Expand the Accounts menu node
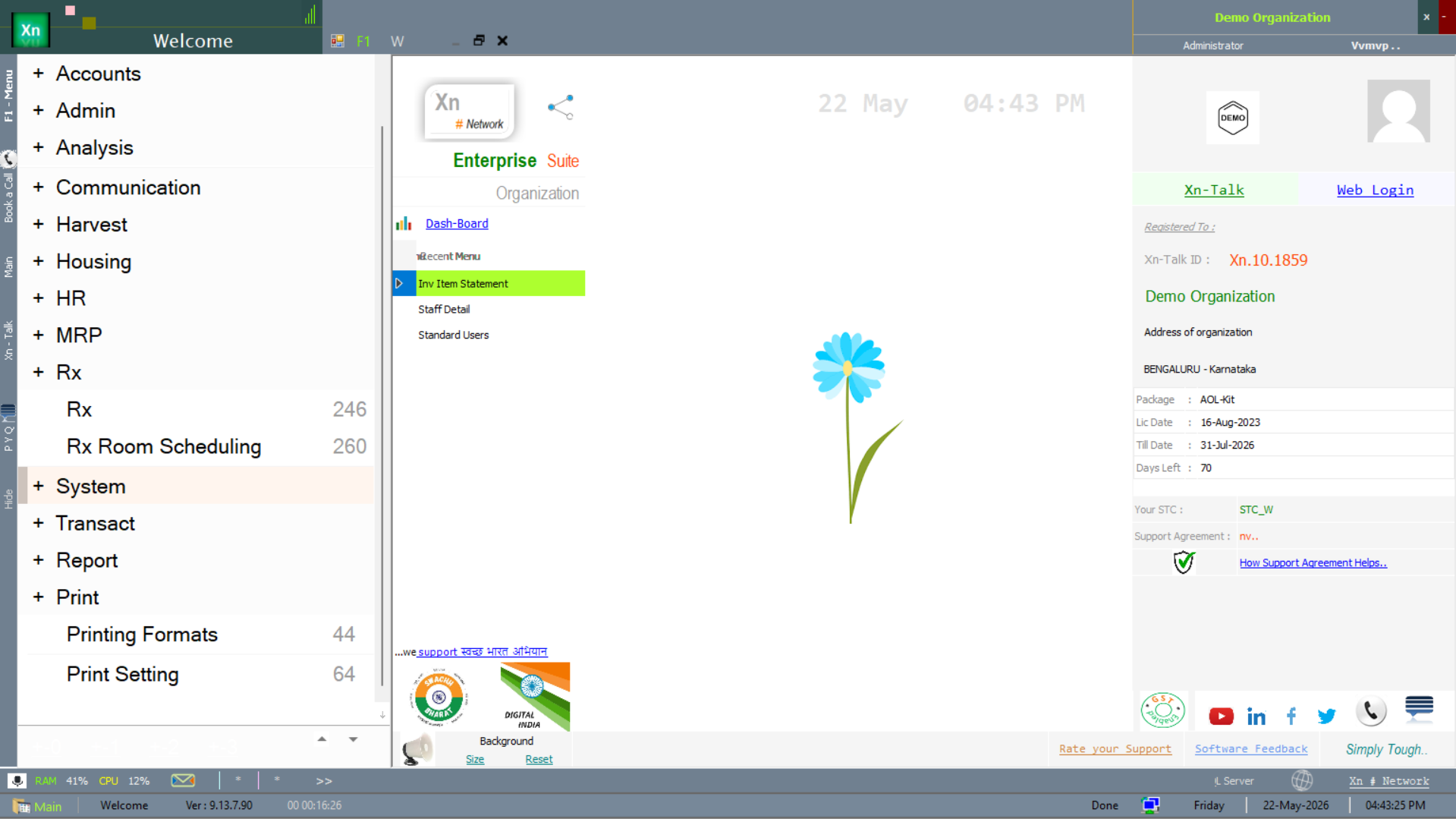This screenshot has height=819, width=1456. coord(39,74)
